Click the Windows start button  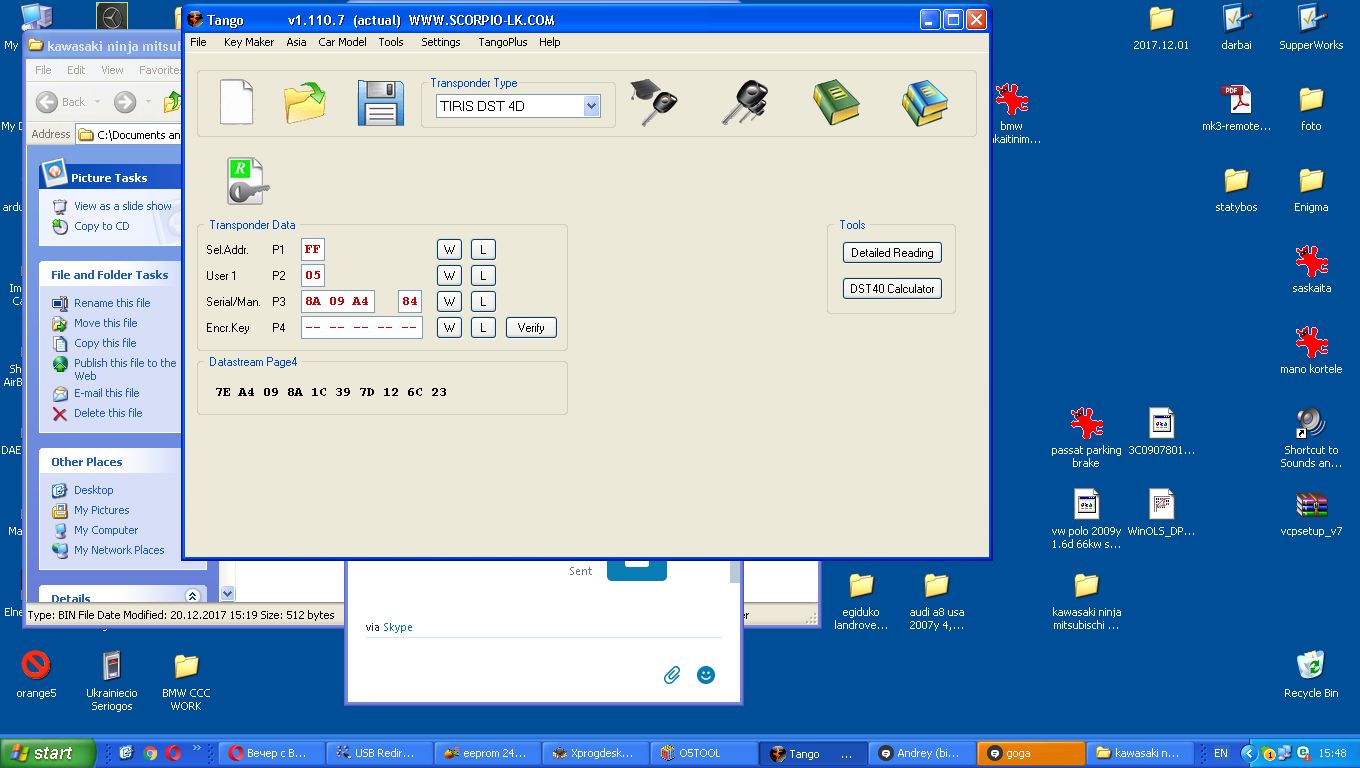48,753
